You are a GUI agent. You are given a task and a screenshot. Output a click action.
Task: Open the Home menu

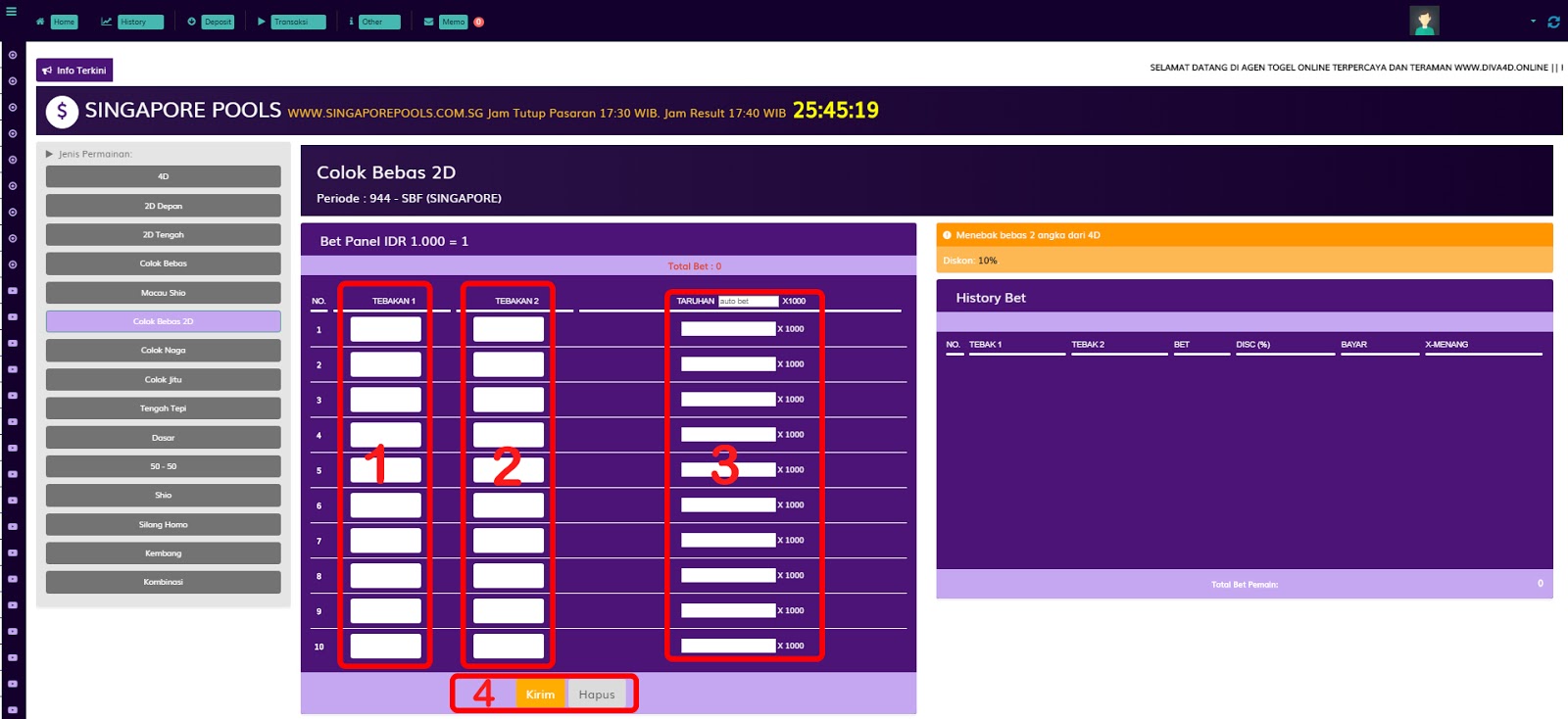point(64,22)
